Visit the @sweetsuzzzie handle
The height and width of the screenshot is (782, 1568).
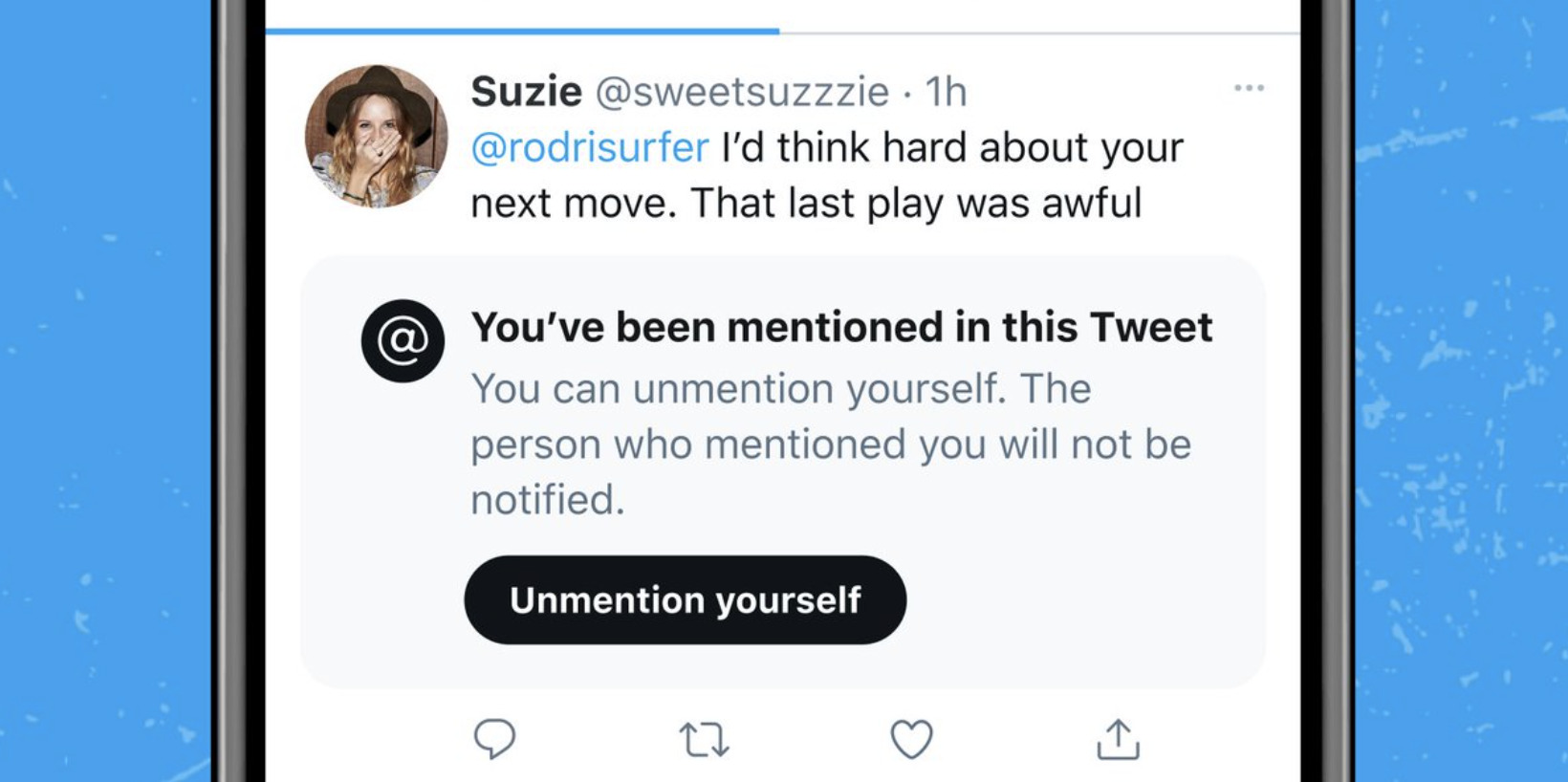(x=742, y=92)
